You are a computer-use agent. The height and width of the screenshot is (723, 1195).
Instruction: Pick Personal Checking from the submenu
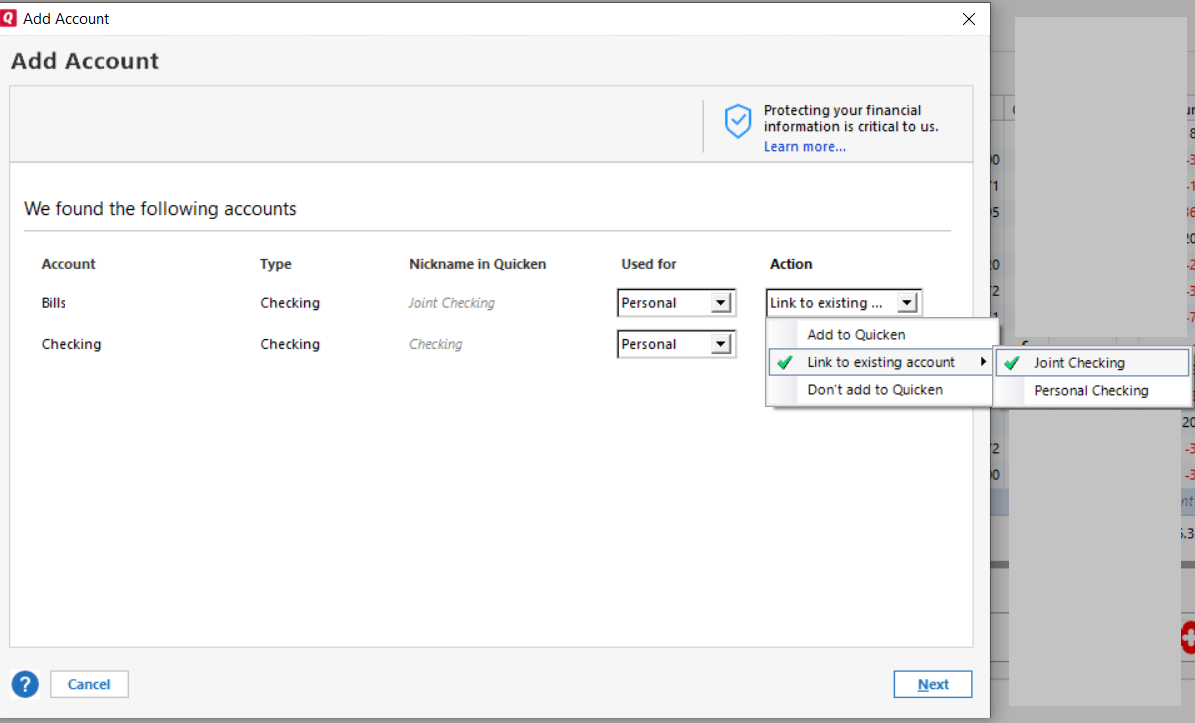(1091, 391)
